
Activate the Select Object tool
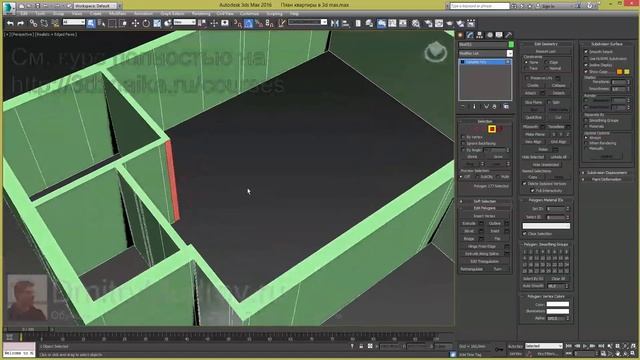point(91,24)
